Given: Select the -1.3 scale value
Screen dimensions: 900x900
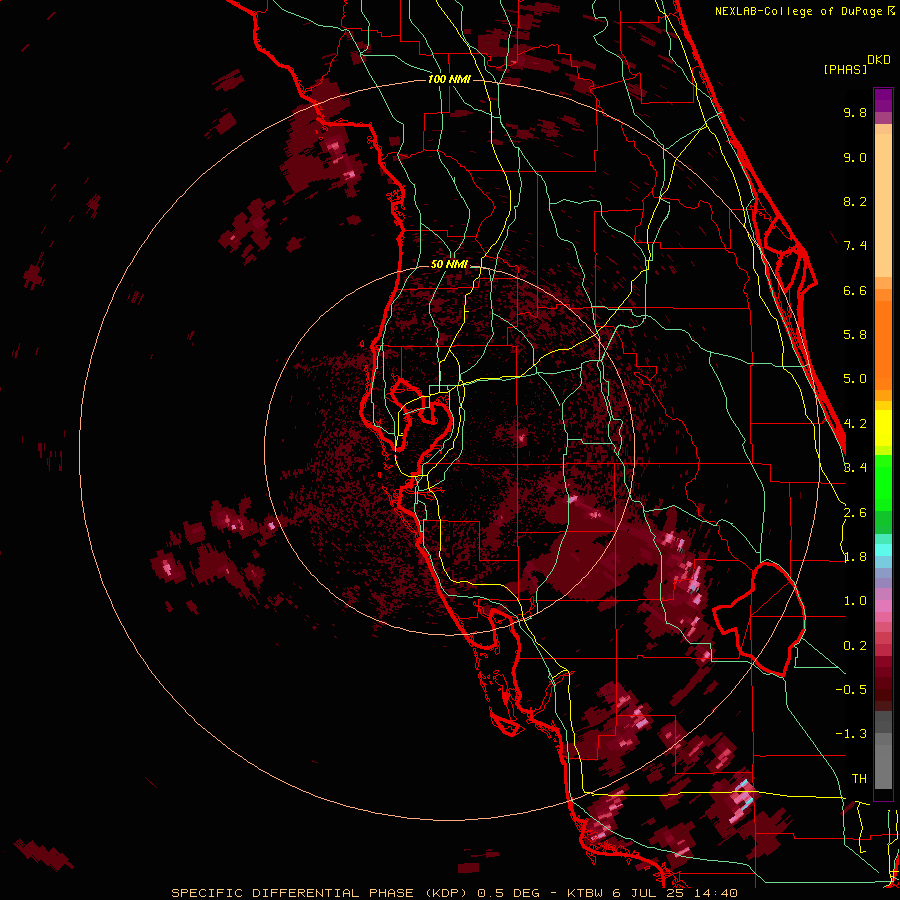Looking at the screenshot, I should tap(851, 734).
